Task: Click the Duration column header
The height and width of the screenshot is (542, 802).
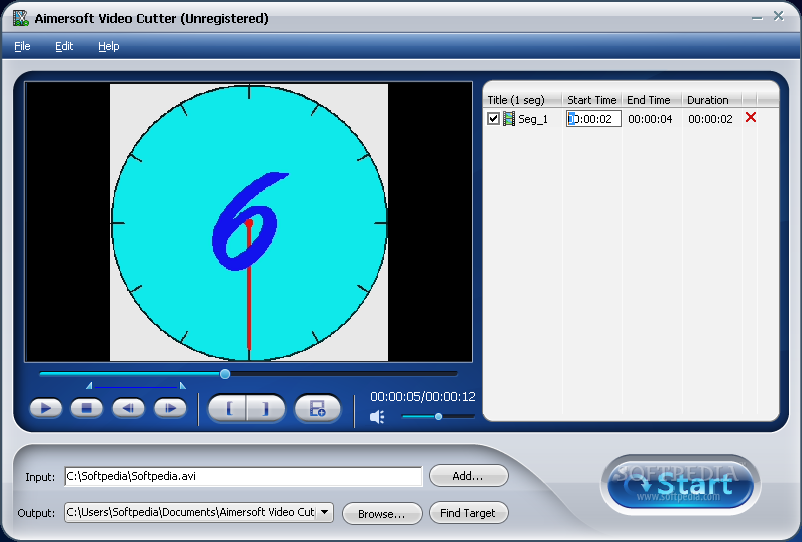Action: click(x=711, y=100)
